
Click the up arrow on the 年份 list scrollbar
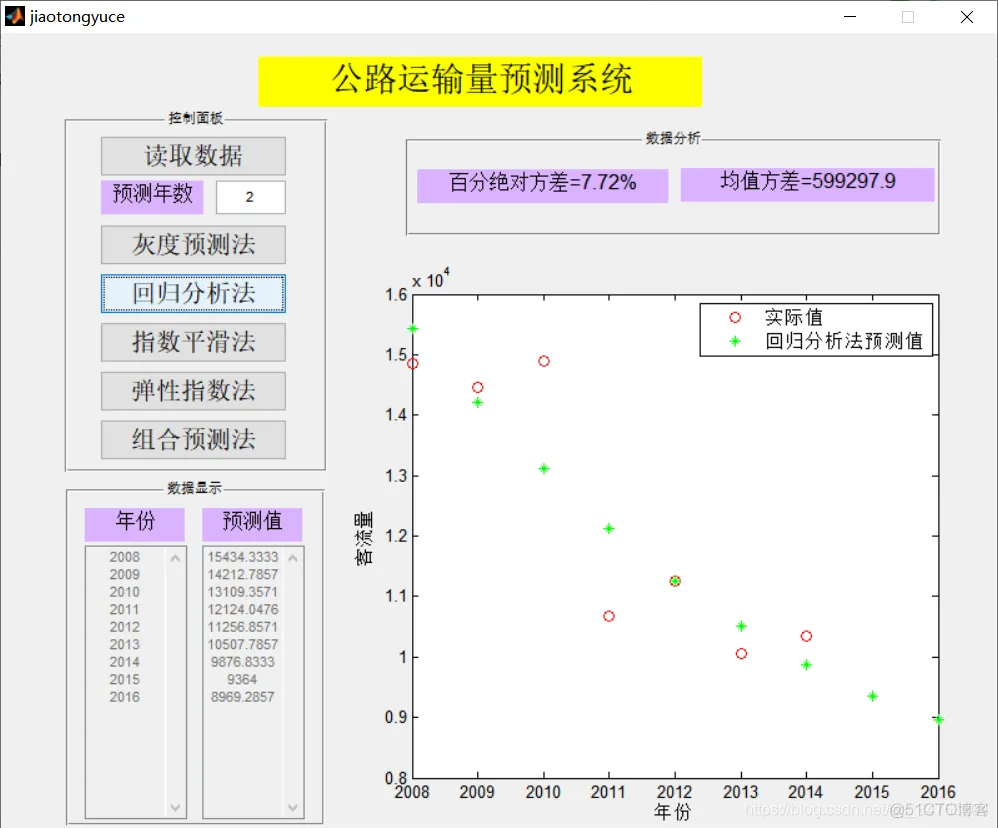pos(177,556)
